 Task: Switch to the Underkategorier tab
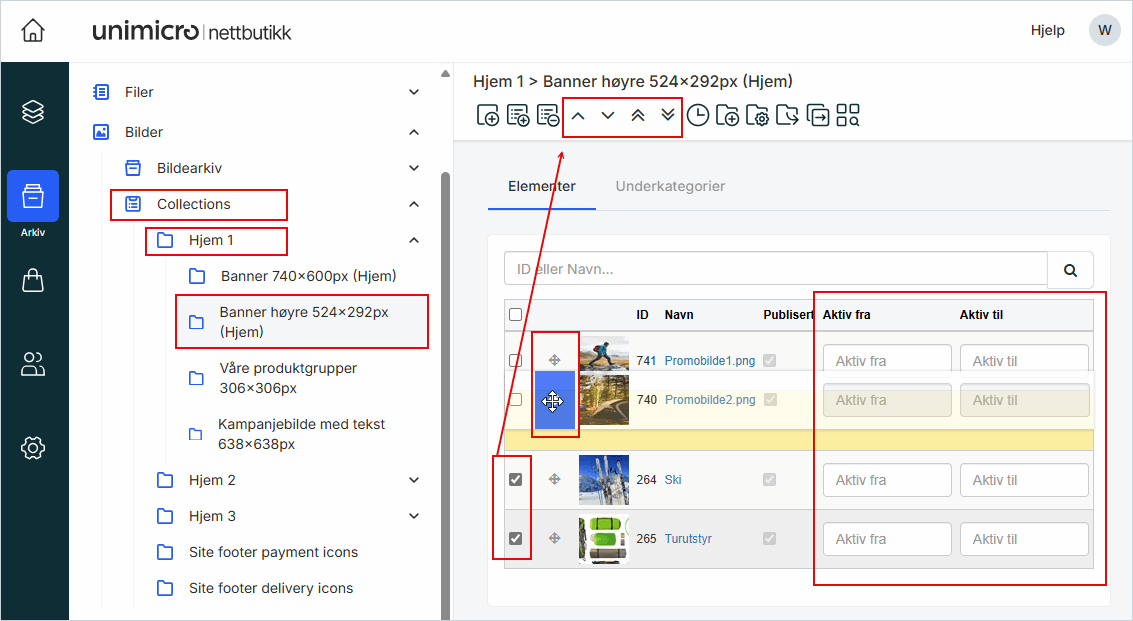[x=670, y=186]
